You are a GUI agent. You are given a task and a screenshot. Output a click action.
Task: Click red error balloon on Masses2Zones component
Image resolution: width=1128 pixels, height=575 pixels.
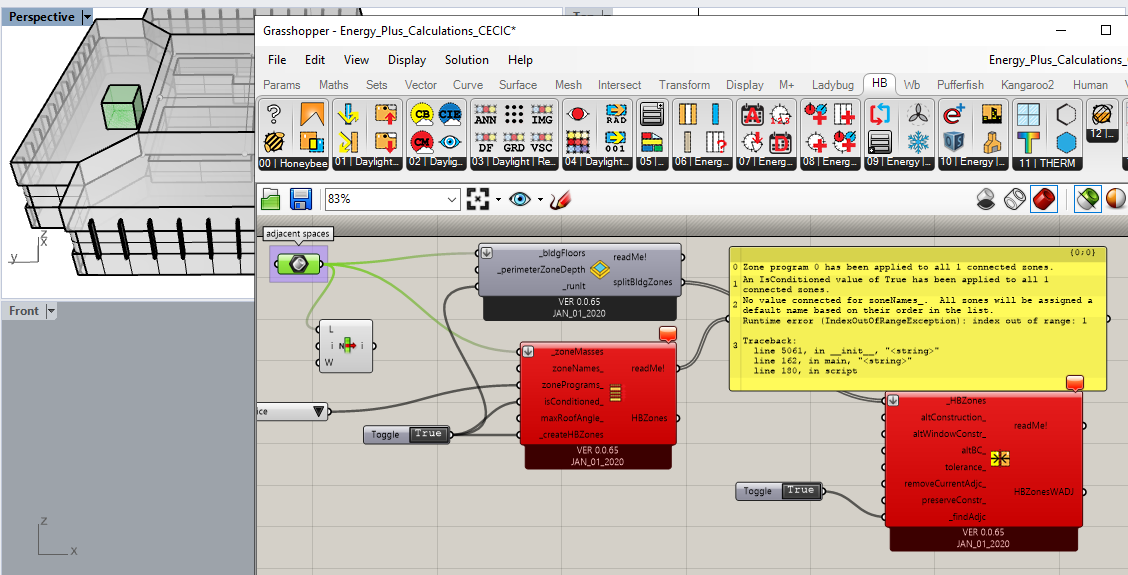[668, 334]
